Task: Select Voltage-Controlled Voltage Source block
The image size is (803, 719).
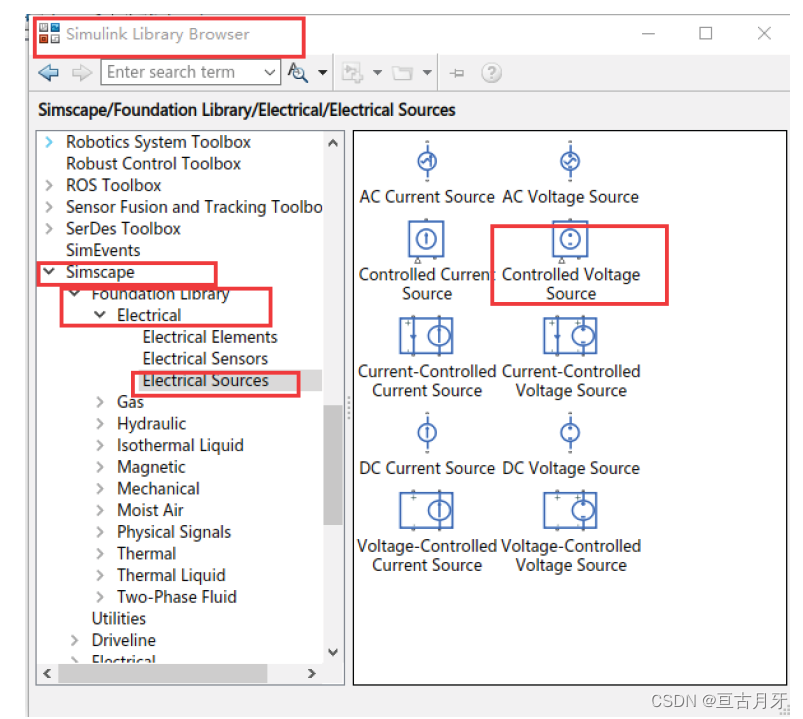Action: point(571,533)
